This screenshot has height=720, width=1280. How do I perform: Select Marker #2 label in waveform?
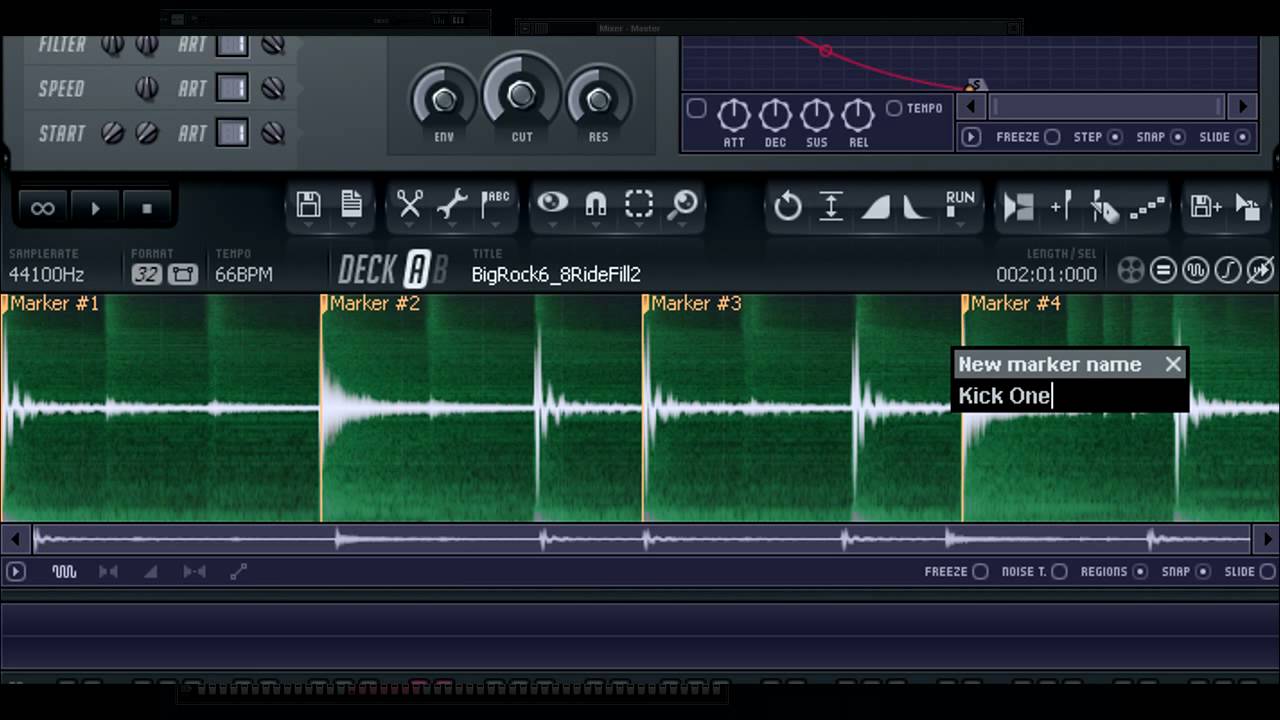(375, 304)
